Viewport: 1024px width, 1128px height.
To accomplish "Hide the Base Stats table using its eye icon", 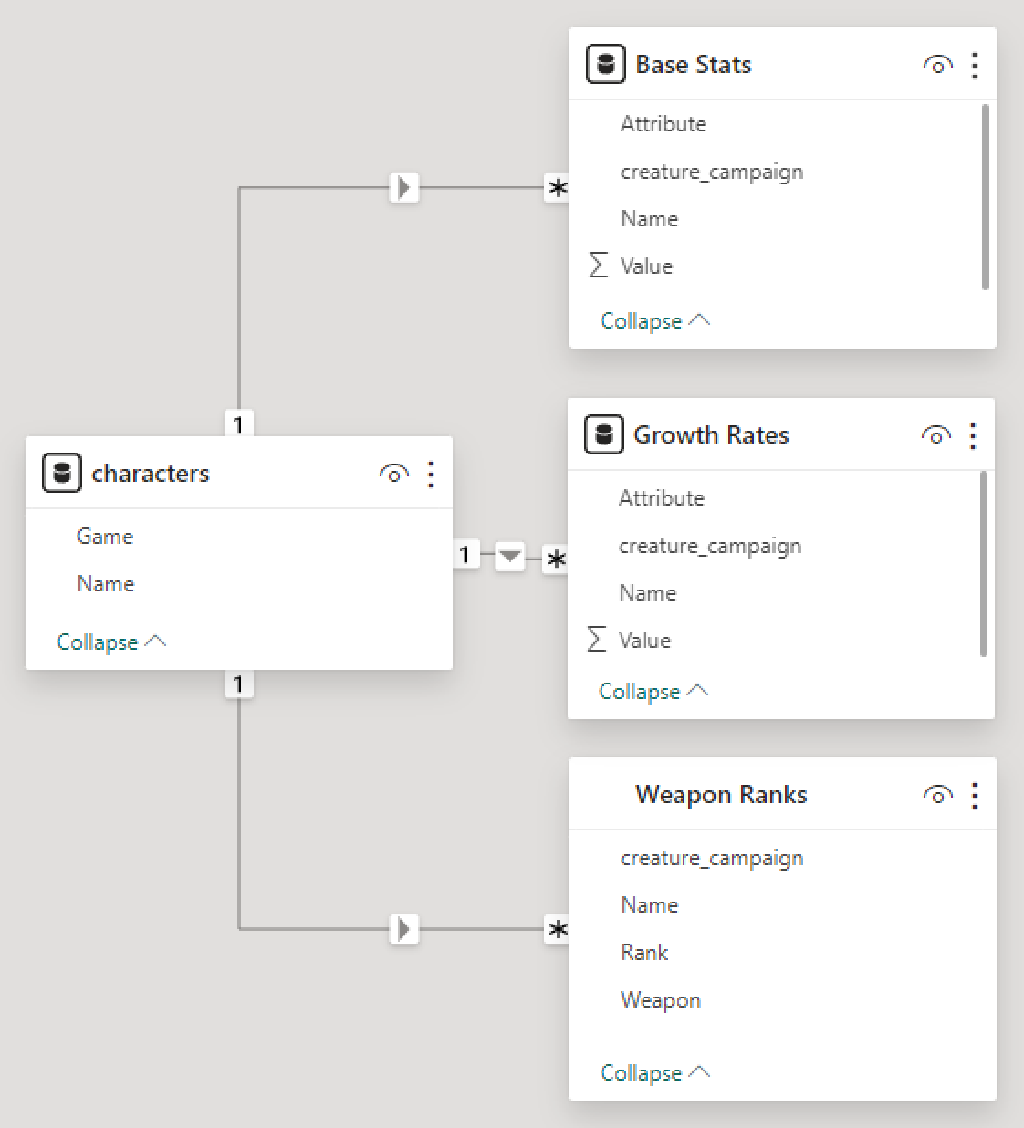I will 938,64.
